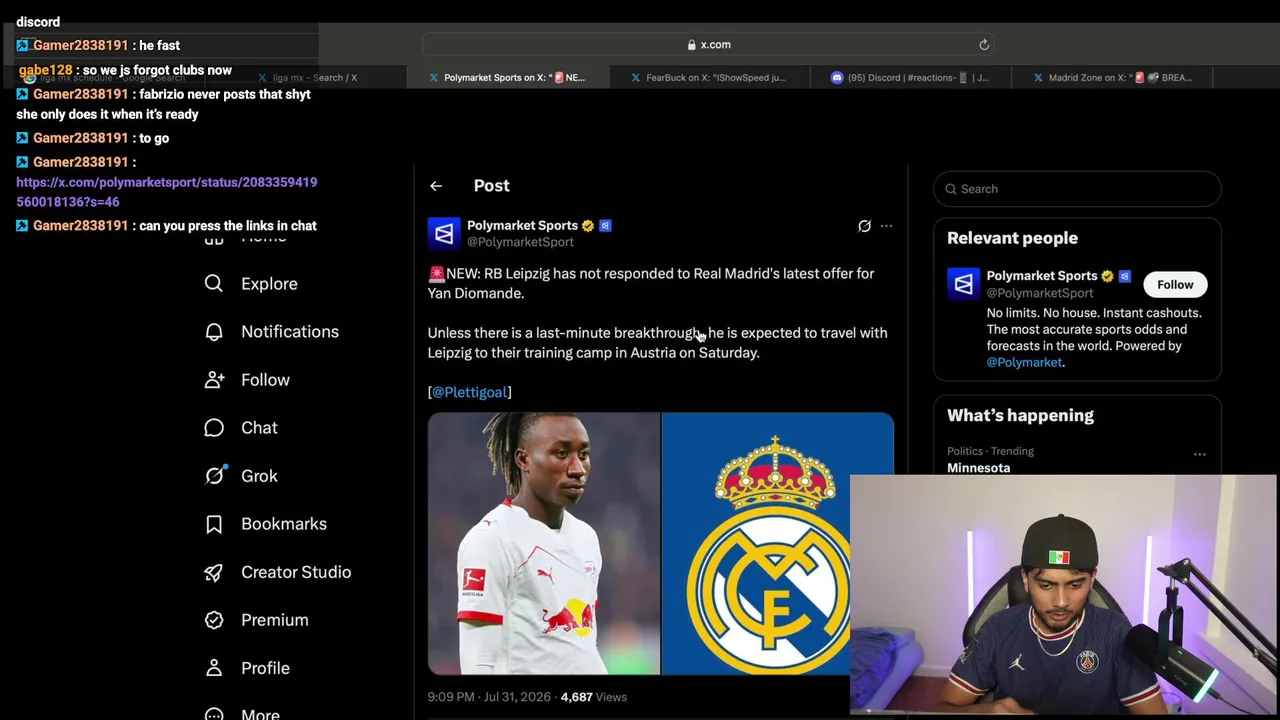This screenshot has width=1280, height=720.
Task: Click the blue affiliate badge beside post author
Action: [x=605, y=226]
